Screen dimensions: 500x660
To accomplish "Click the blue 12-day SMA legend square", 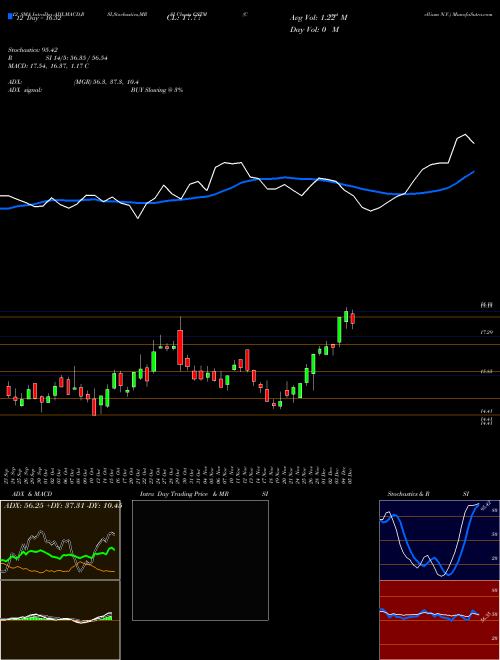I will (x=11, y=17).
